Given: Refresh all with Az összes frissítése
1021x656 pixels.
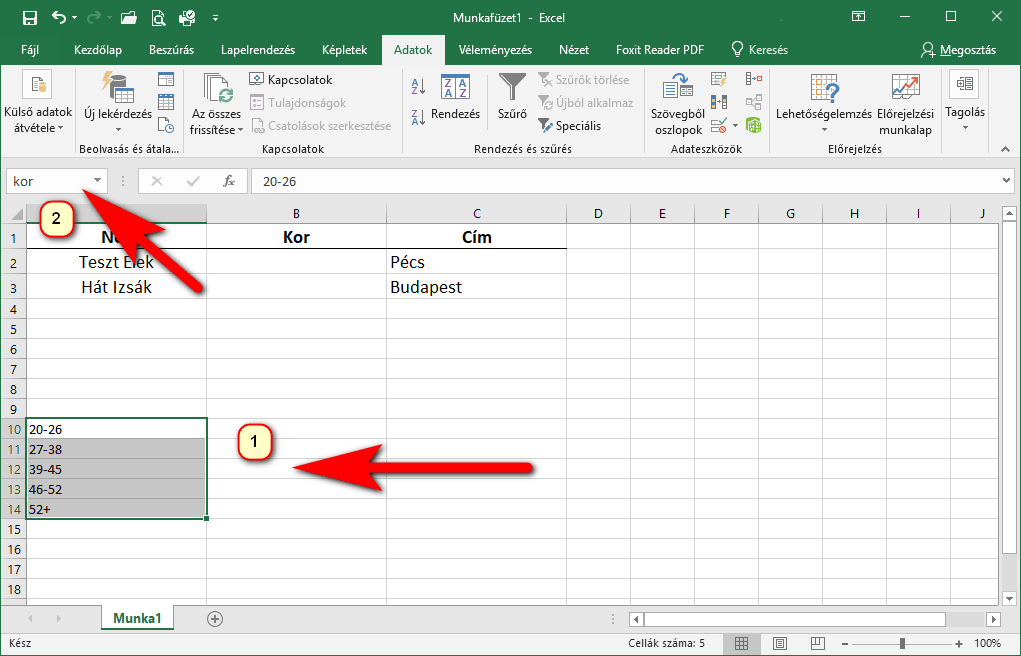Looking at the screenshot, I should pyautogui.click(x=217, y=102).
